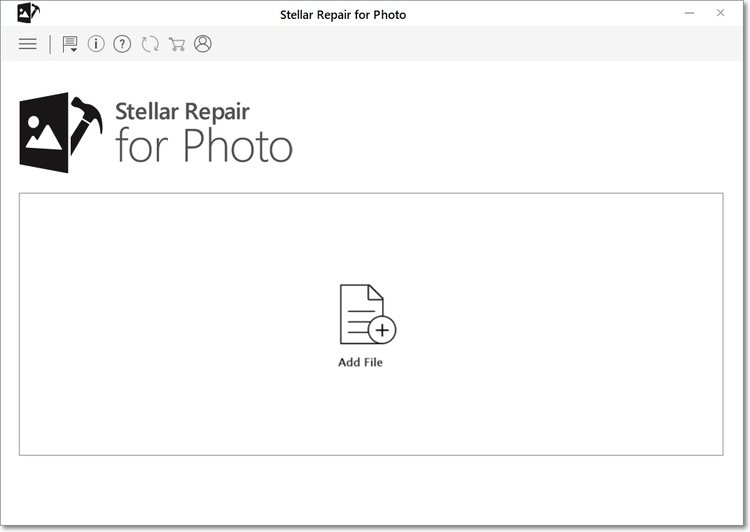Click the flag-shaped language icon
The height and width of the screenshot is (532, 750).
pos(70,44)
